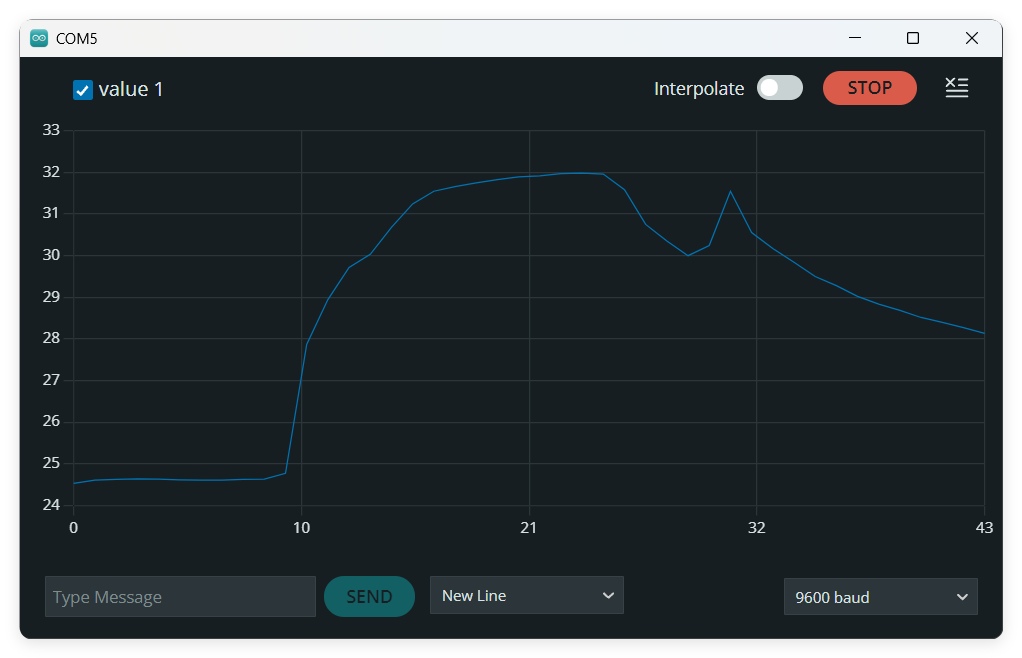This screenshot has height=658, width=1022.
Task: Click the x-axis tick label 43
Action: click(x=984, y=528)
